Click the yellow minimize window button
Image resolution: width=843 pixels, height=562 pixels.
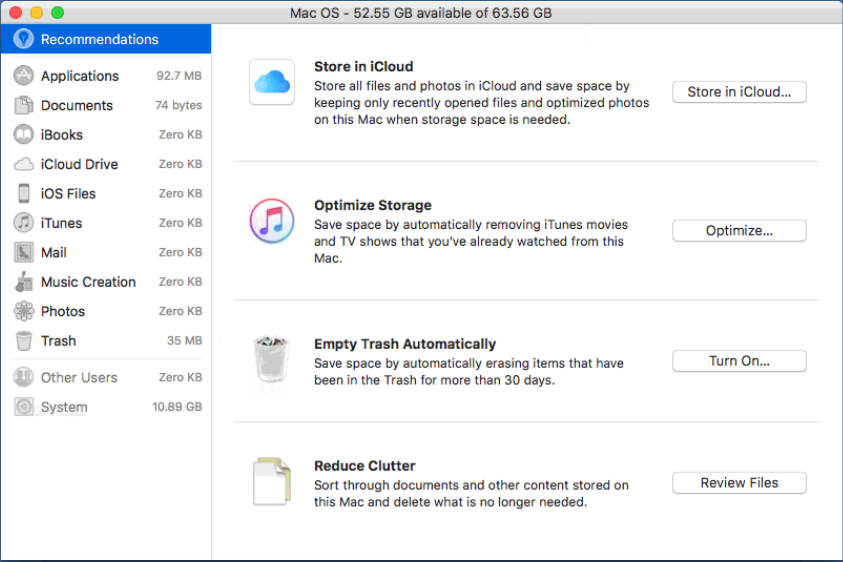[37, 12]
